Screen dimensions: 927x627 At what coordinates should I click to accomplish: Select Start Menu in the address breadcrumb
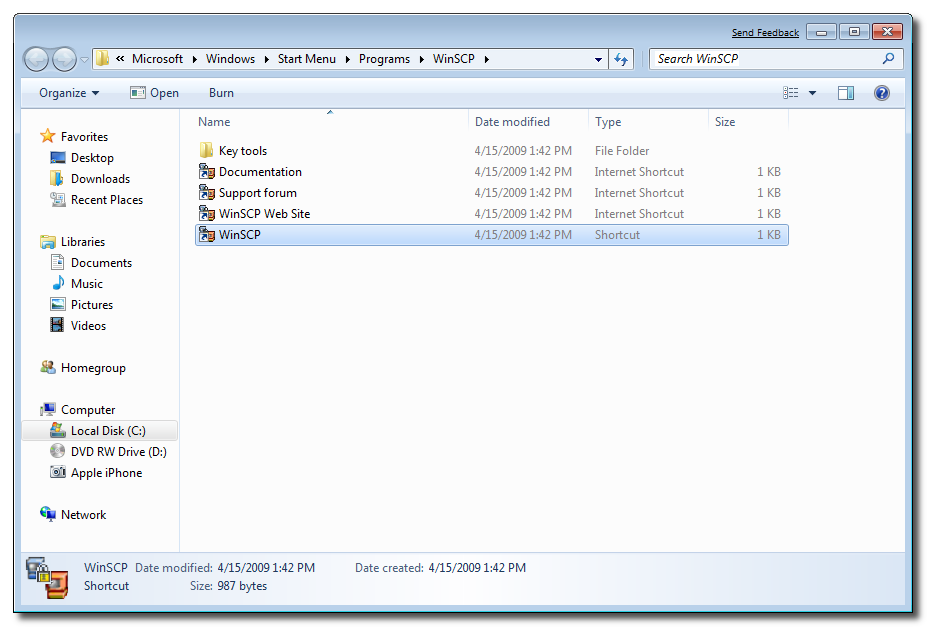(306, 59)
